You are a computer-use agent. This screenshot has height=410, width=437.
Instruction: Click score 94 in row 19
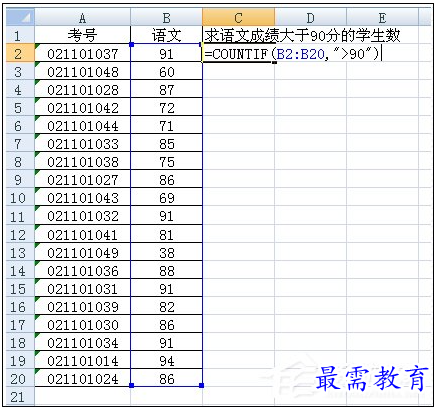click(166, 360)
